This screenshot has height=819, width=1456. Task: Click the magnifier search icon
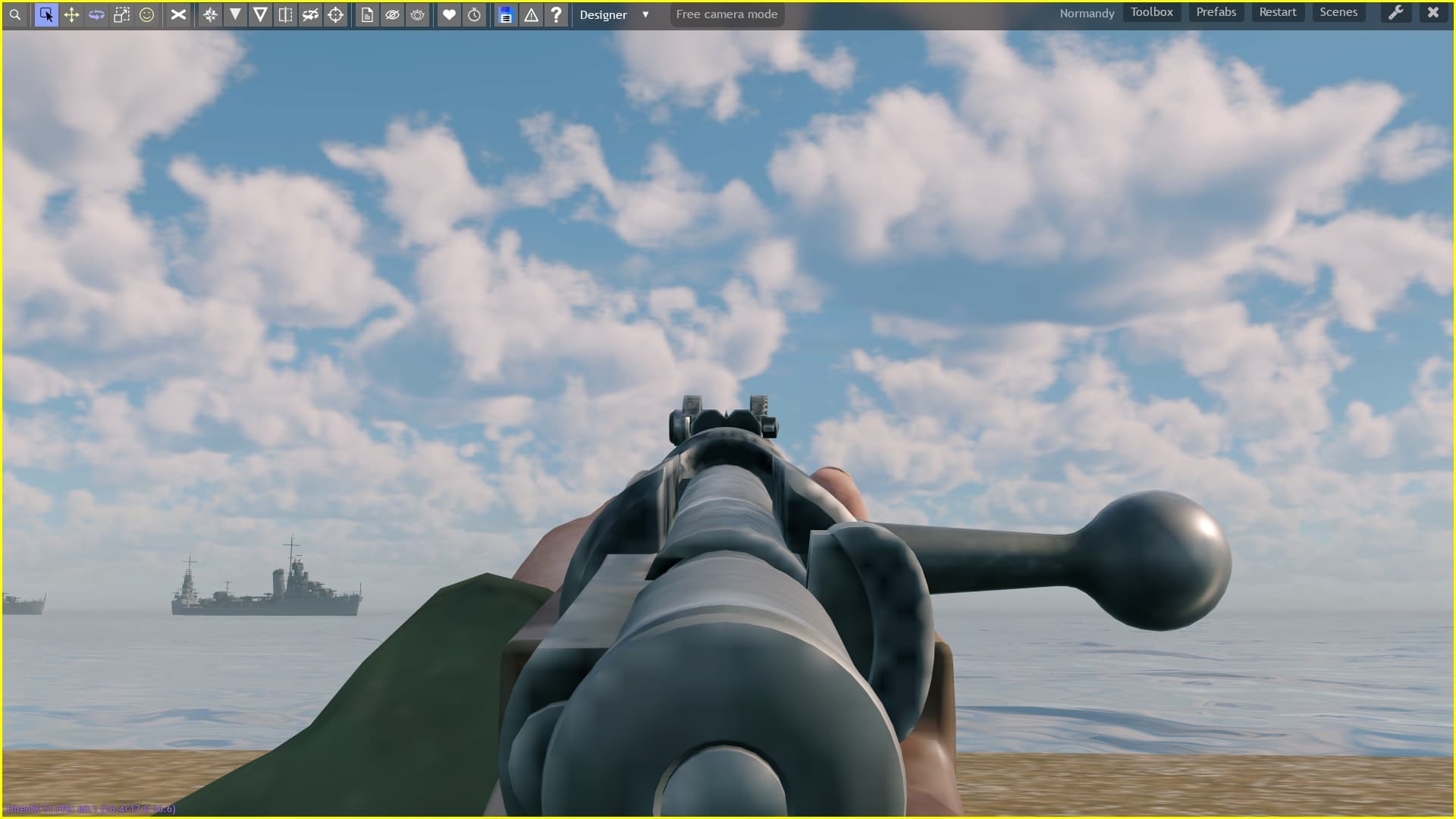point(15,14)
